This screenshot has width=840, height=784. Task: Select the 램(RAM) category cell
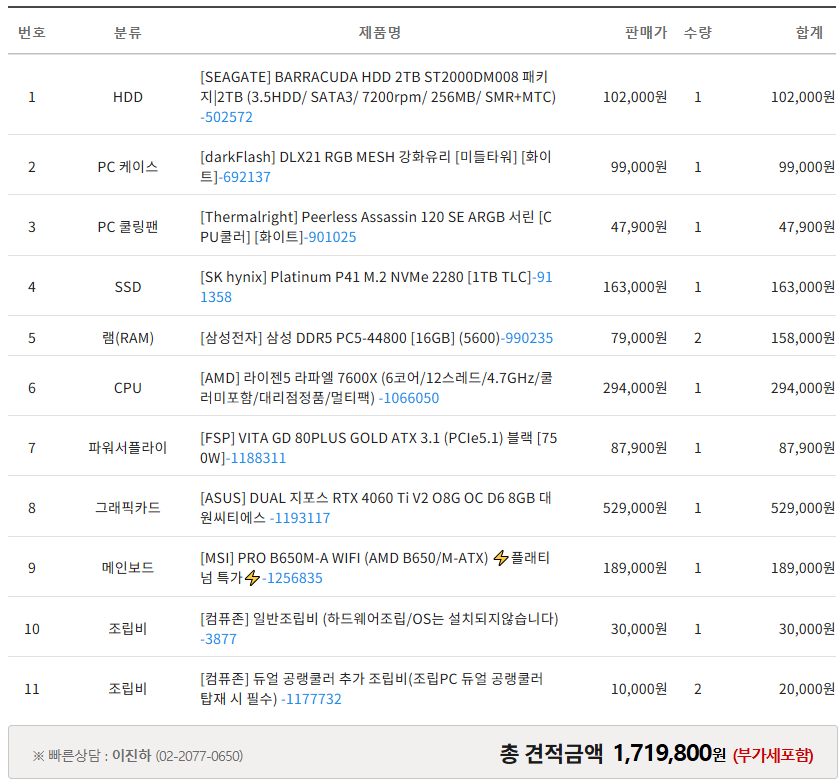[x=128, y=338]
